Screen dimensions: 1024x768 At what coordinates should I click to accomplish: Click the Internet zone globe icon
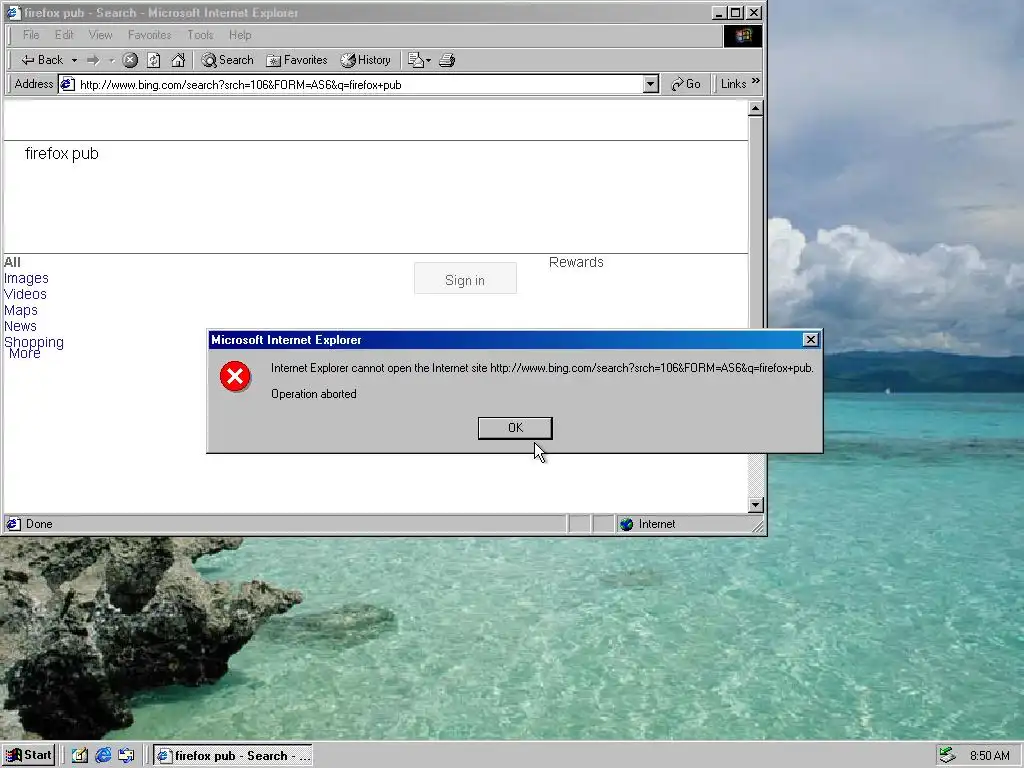pos(626,524)
